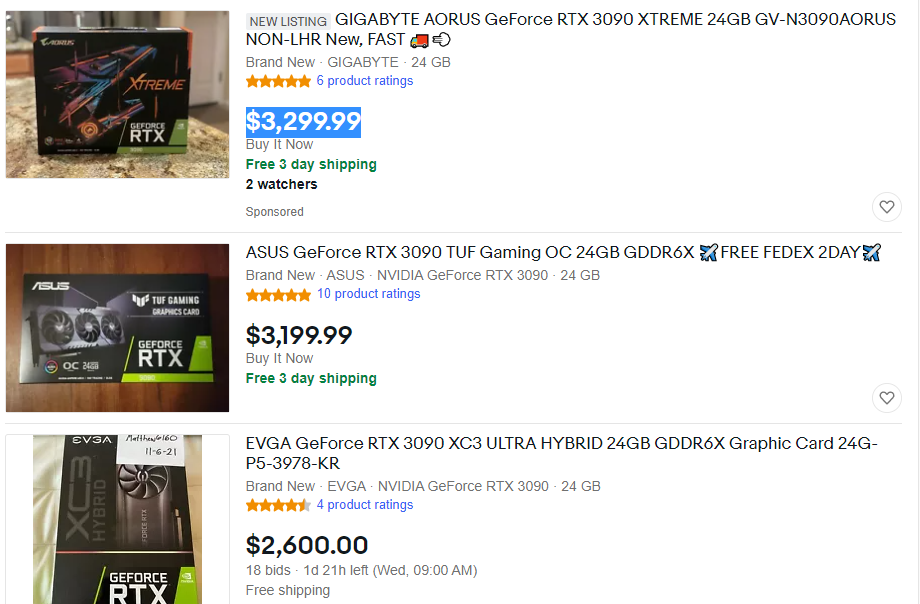Click the highlighted $3,299.99 price
This screenshot has width=920, height=604.
[303, 122]
